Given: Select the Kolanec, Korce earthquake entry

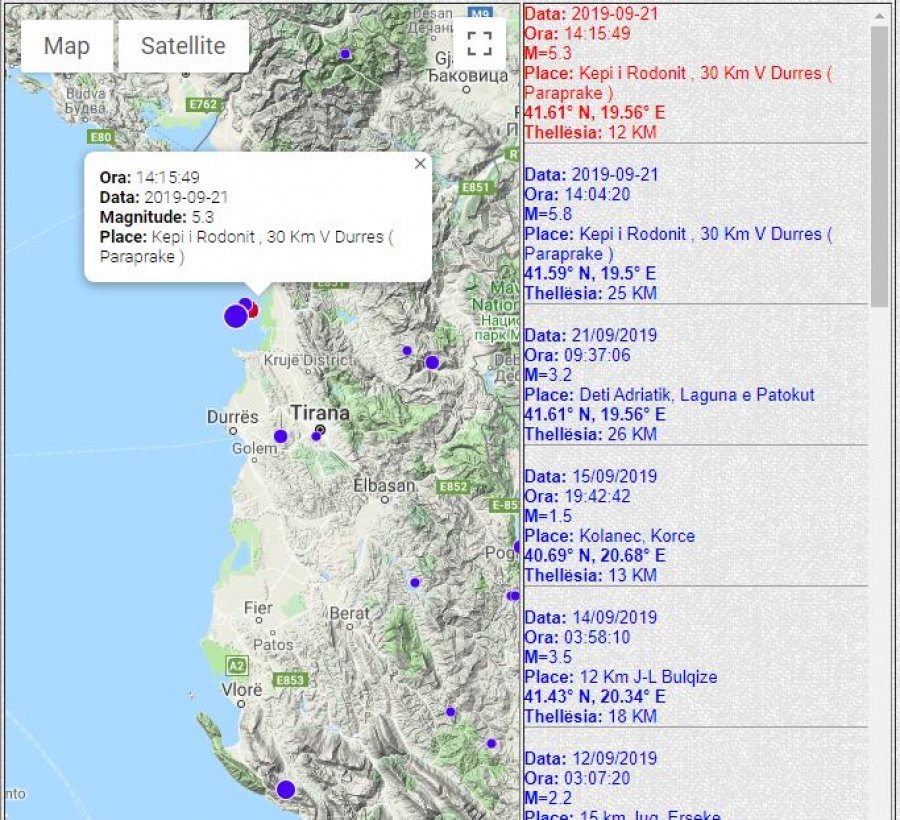Looking at the screenshot, I should [x=695, y=526].
